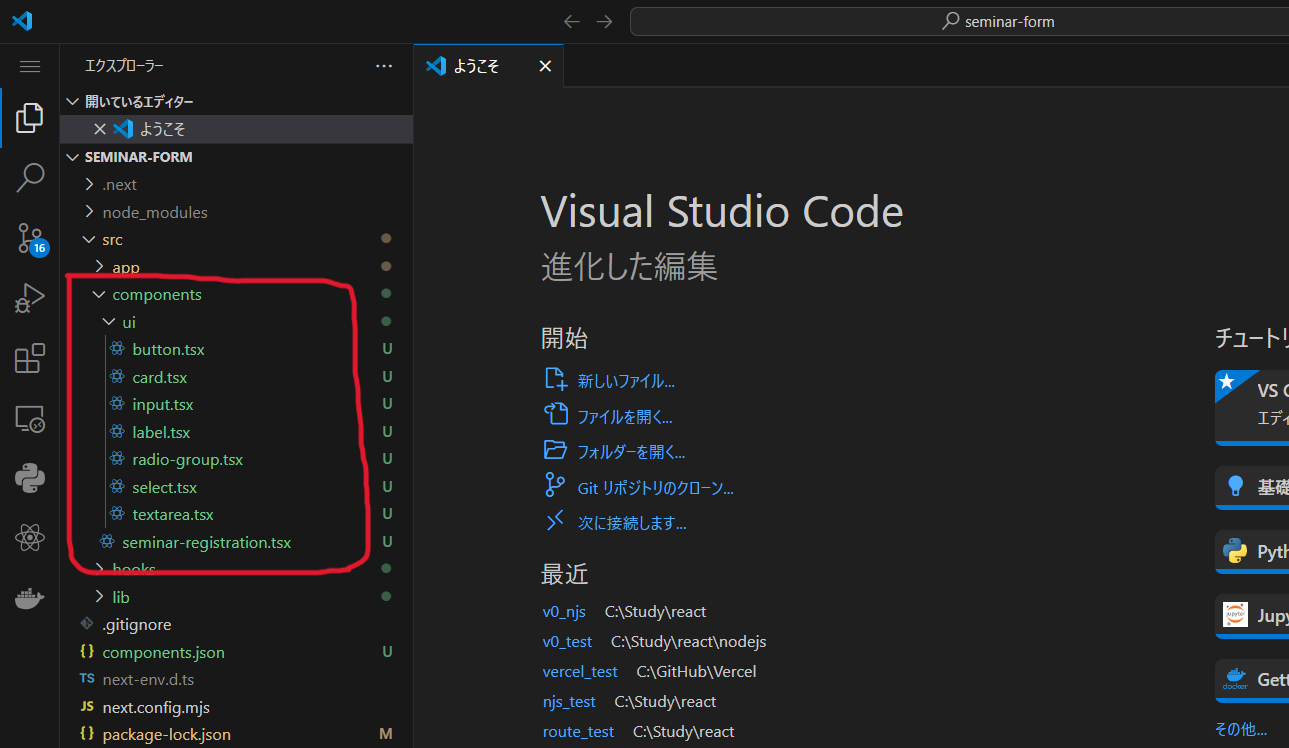
Task: Open the Remote Explorer sidebar icon
Action: (29, 420)
